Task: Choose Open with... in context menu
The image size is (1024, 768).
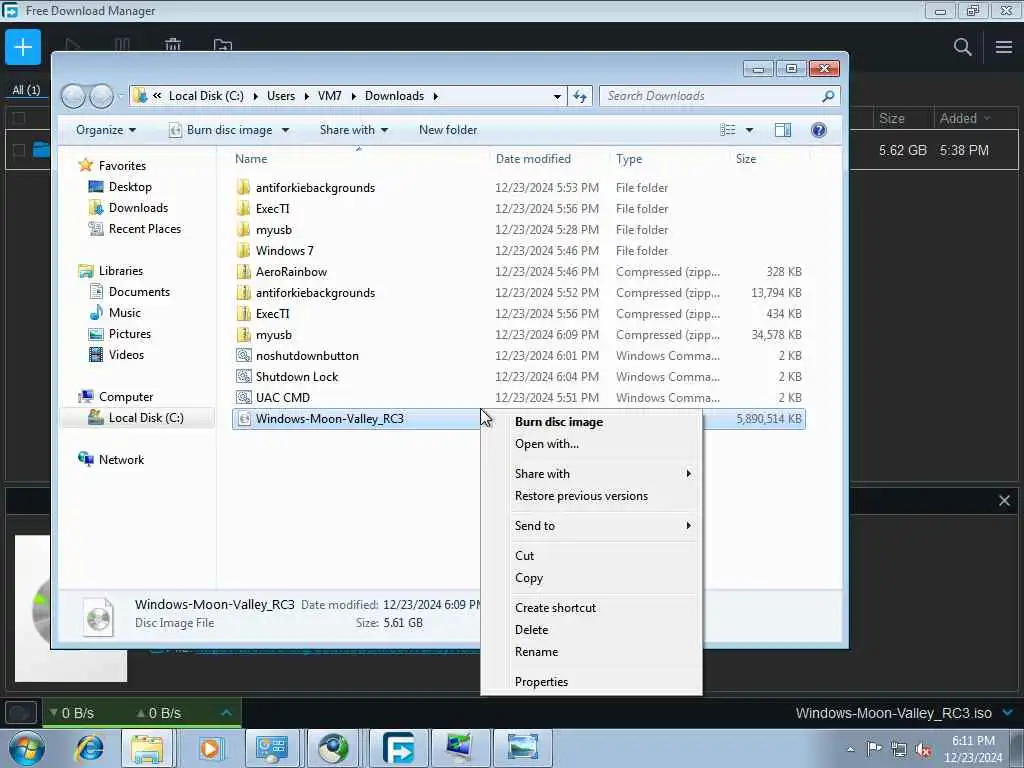Action: point(592,444)
